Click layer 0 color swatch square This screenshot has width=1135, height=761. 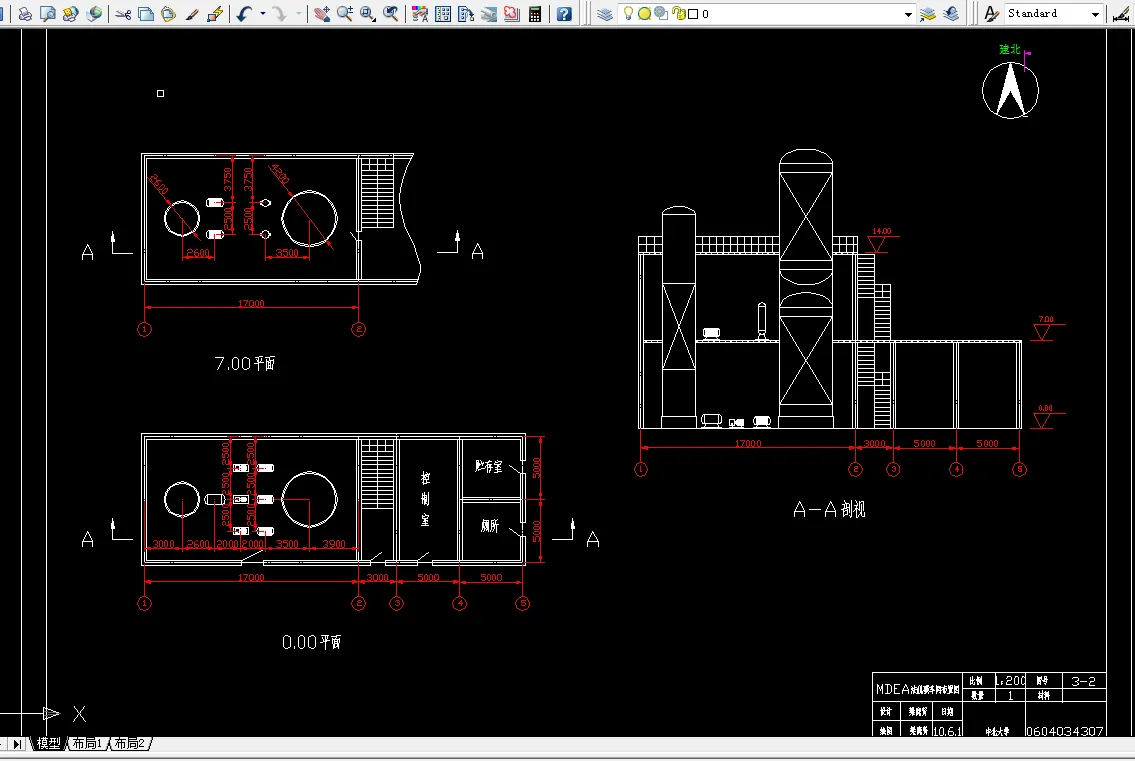coord(693,14)
